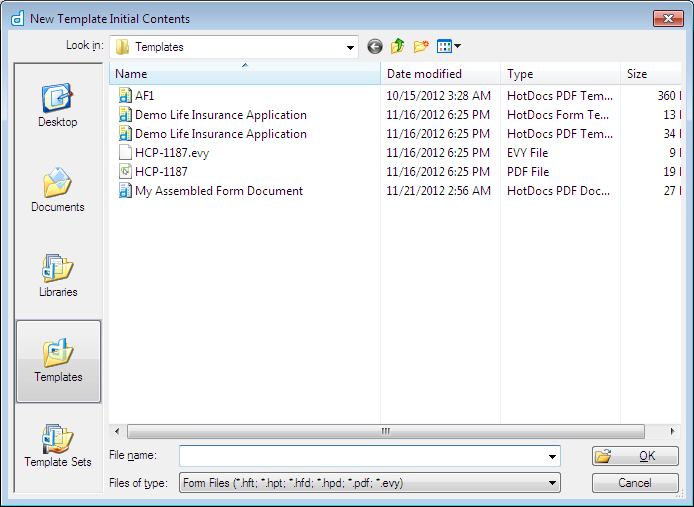Expand the File name history dropdown
Image resolution: width=694 pixels, height=507 pixels.
(552, 456)
